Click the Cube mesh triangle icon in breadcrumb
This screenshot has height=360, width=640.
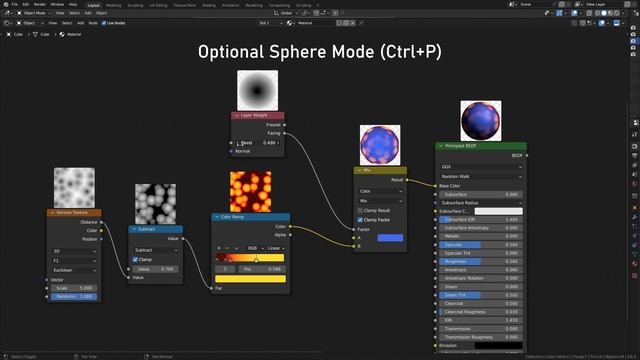[x=35, y=34]
